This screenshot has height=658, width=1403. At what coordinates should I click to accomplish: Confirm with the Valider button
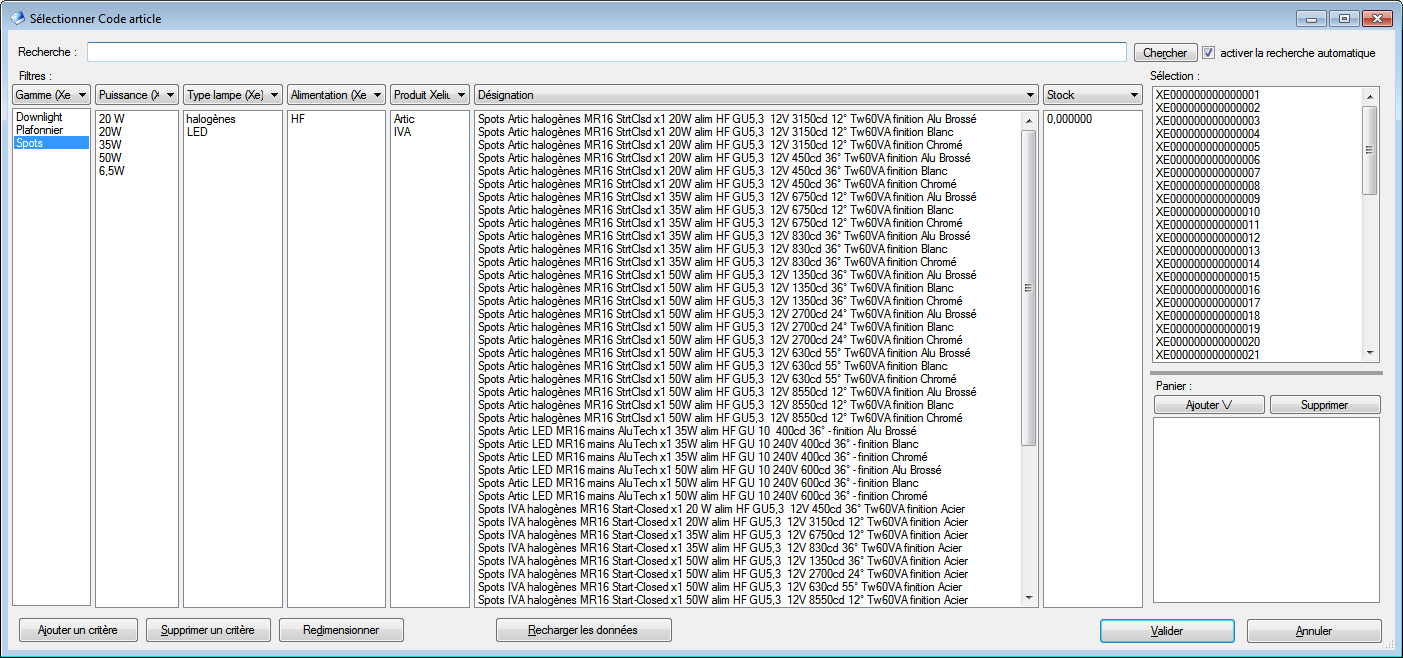(x=1167, y=631)
